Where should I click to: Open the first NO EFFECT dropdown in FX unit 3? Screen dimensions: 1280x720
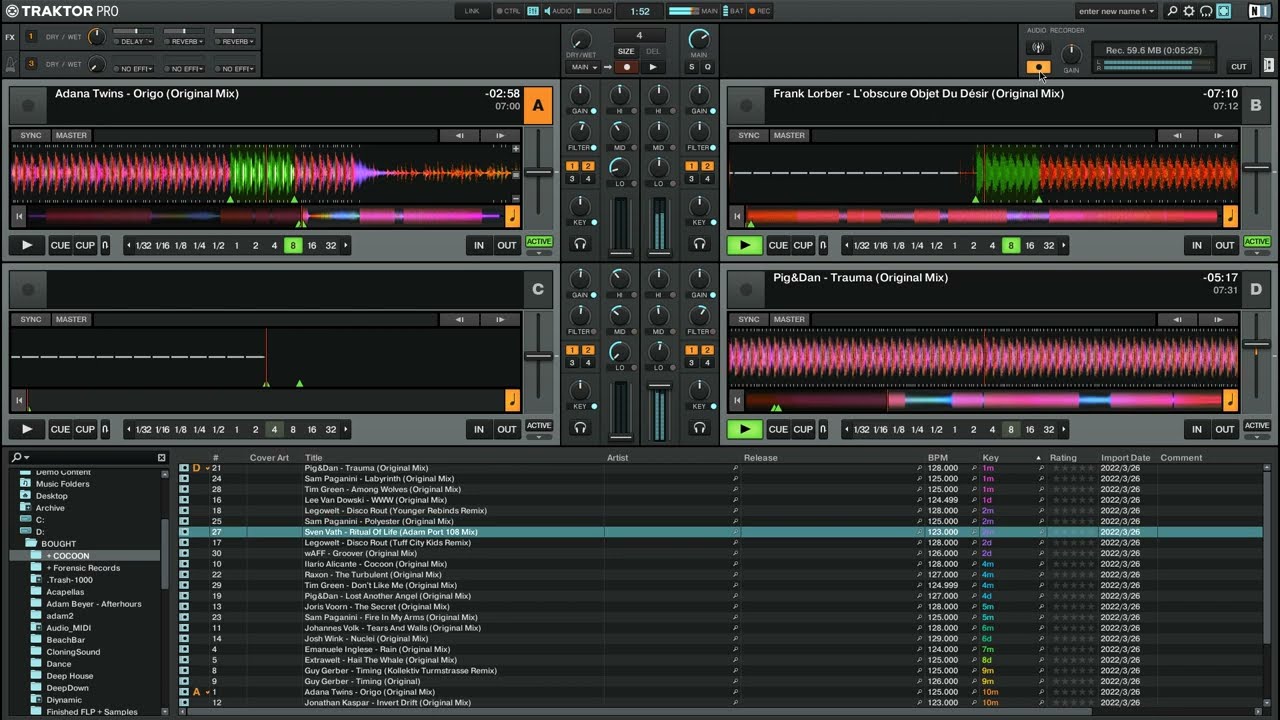[132, 69]
